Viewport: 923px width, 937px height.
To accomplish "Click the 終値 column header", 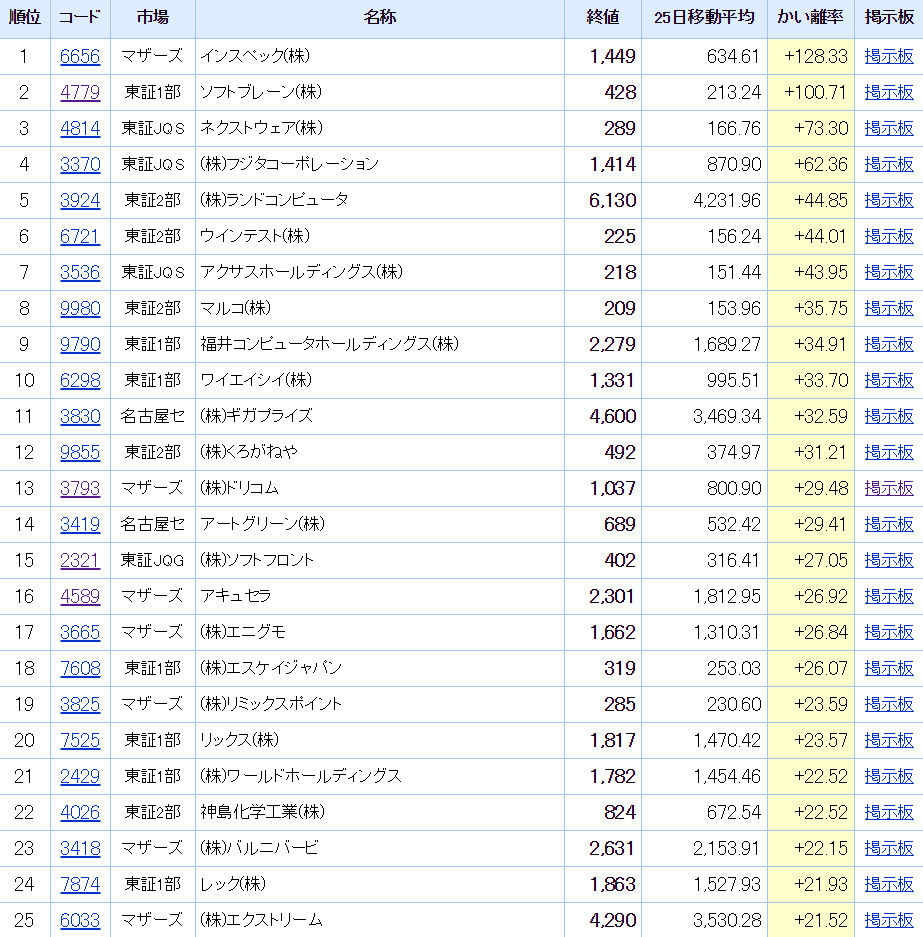I will [x=602, y=17].
